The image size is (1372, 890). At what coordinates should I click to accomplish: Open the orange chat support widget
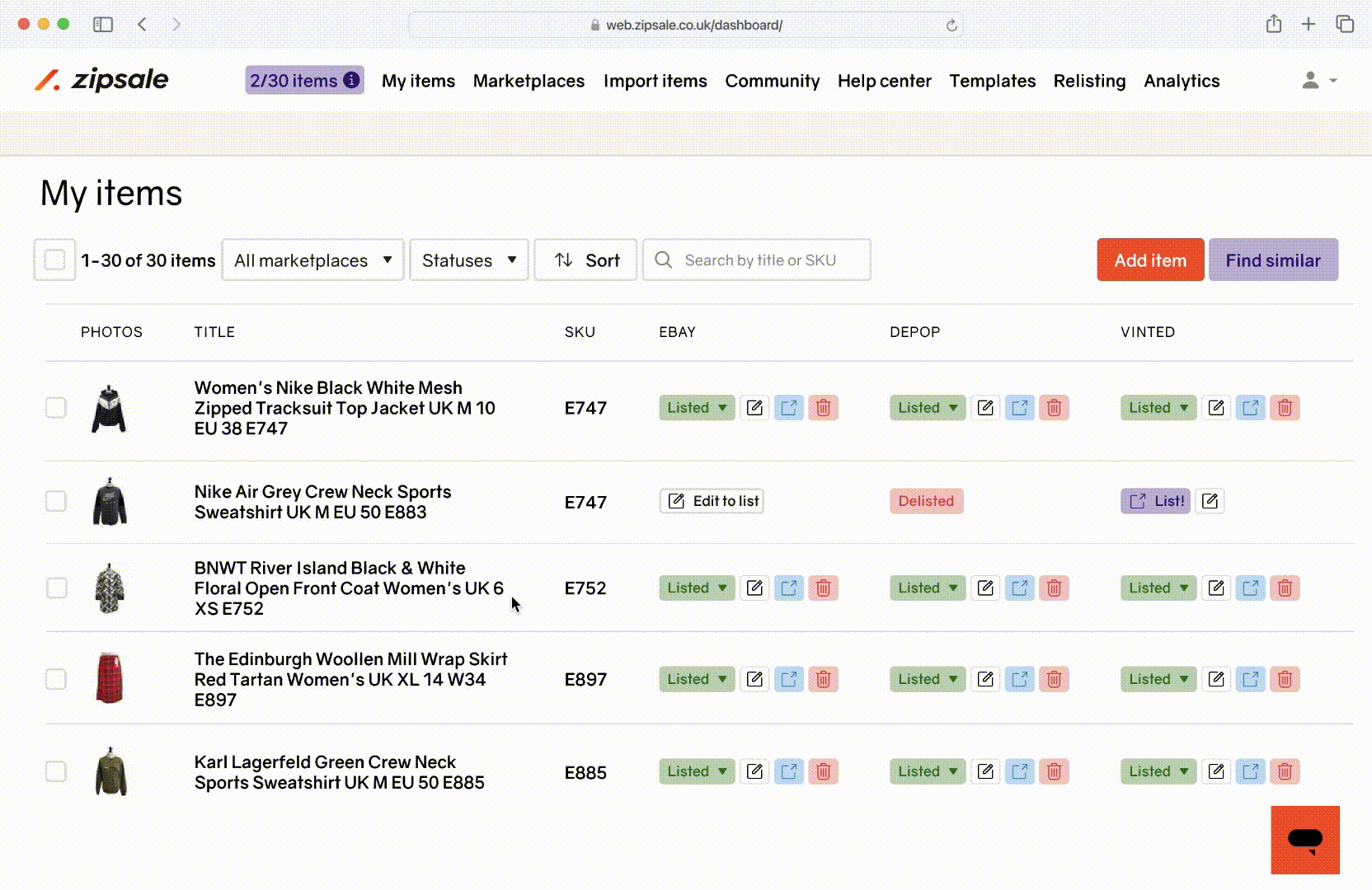pos(1305,840)
